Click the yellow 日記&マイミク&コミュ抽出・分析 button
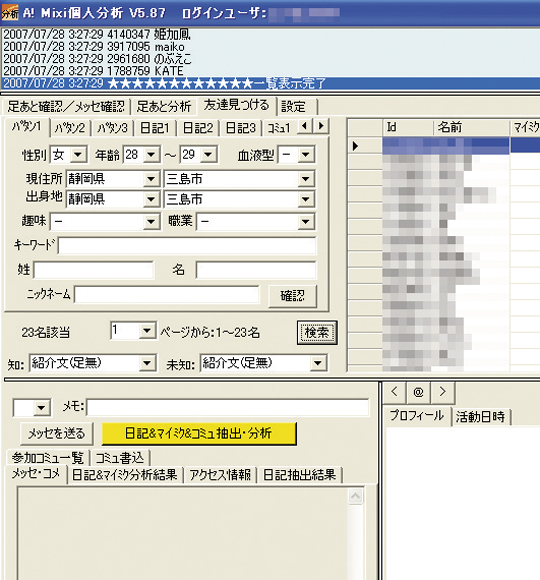This screenshot has height=580, width=540. pos(199,433)
